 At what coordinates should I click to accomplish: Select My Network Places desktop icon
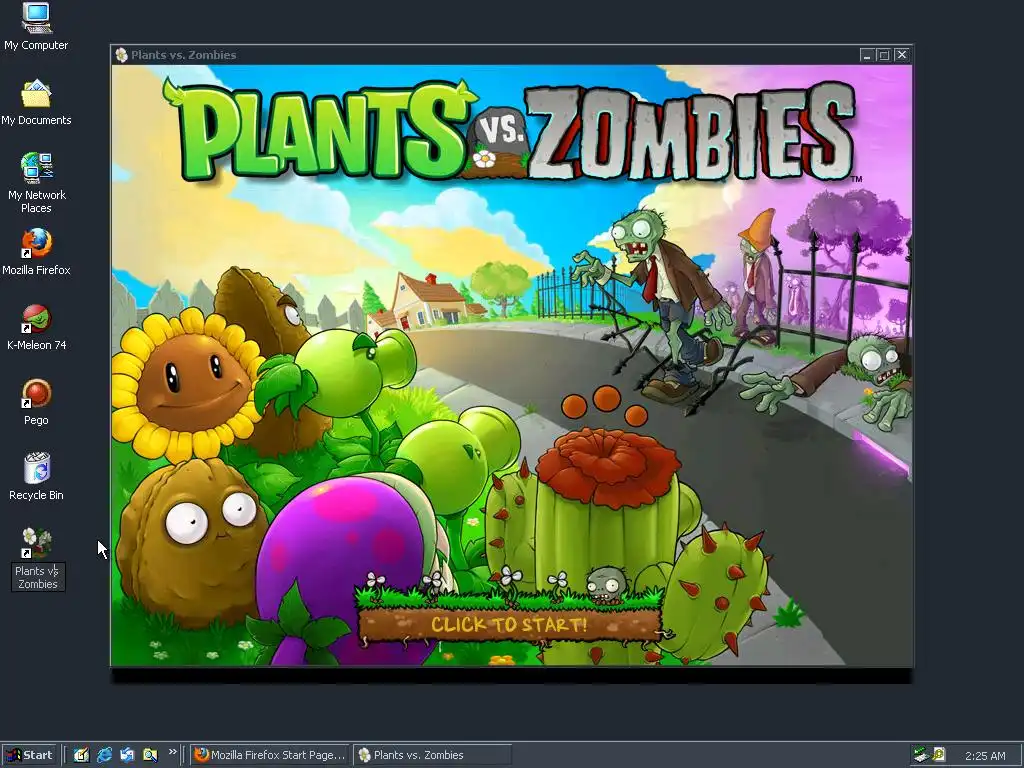[x=36, y=183]
